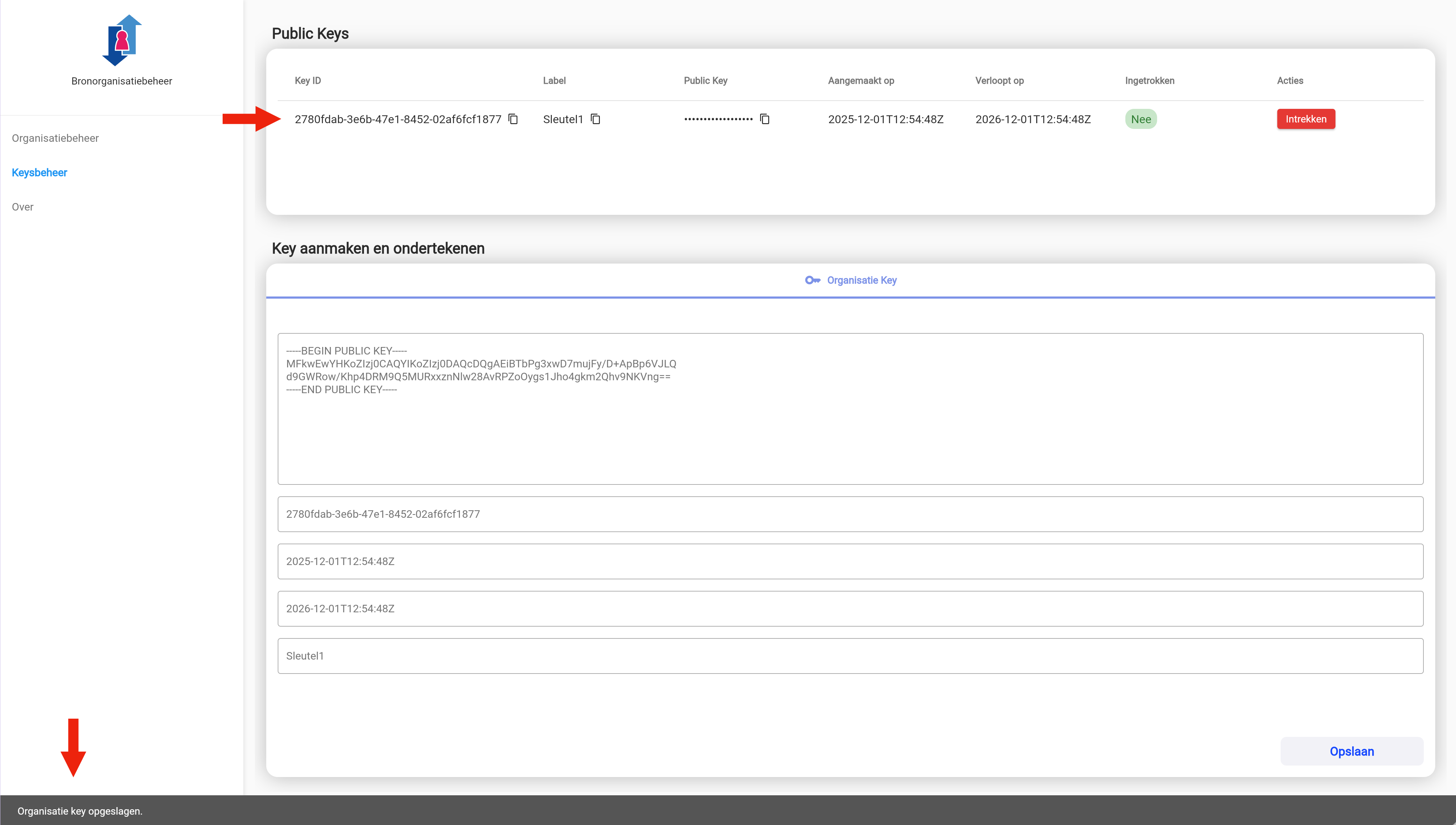Select the Organisatie Key tab
This screenshot has height=825, width=1456.
(x=861, y=280)
